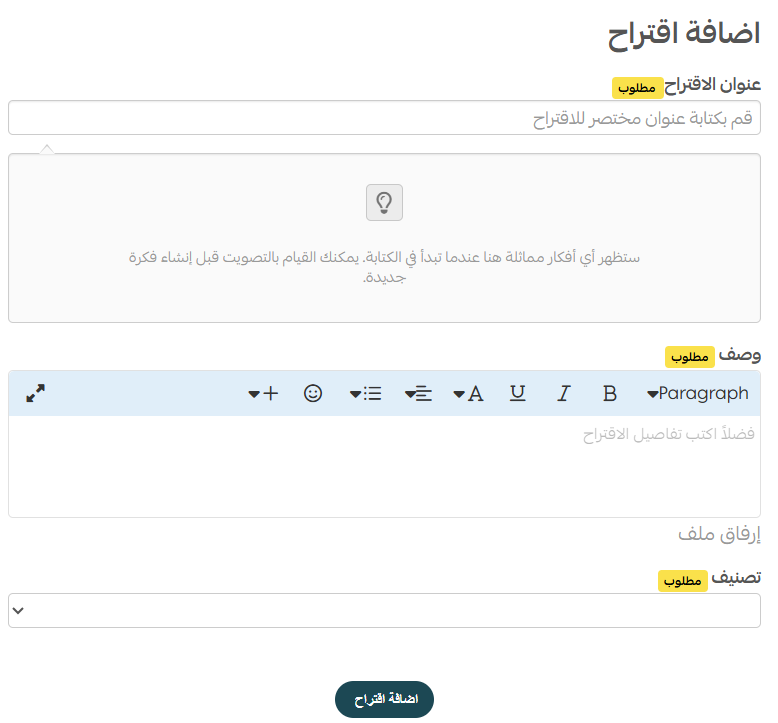Click the lightbulb icon in the ideas panel
Viewport: 778px width, 723px height.
pos(384,202)
